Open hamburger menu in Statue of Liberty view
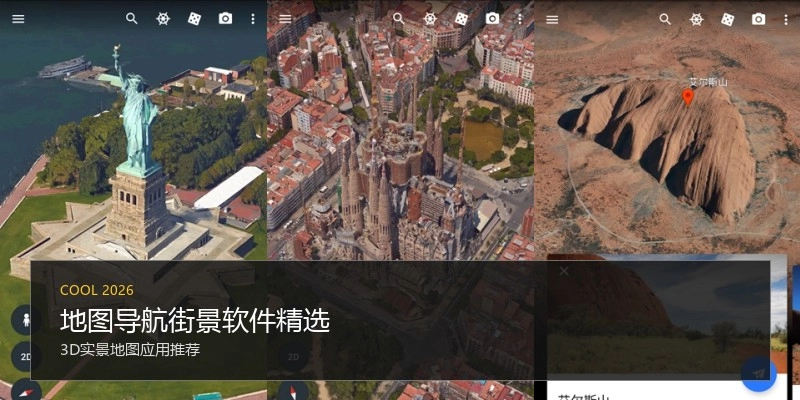 coord(18,19)
